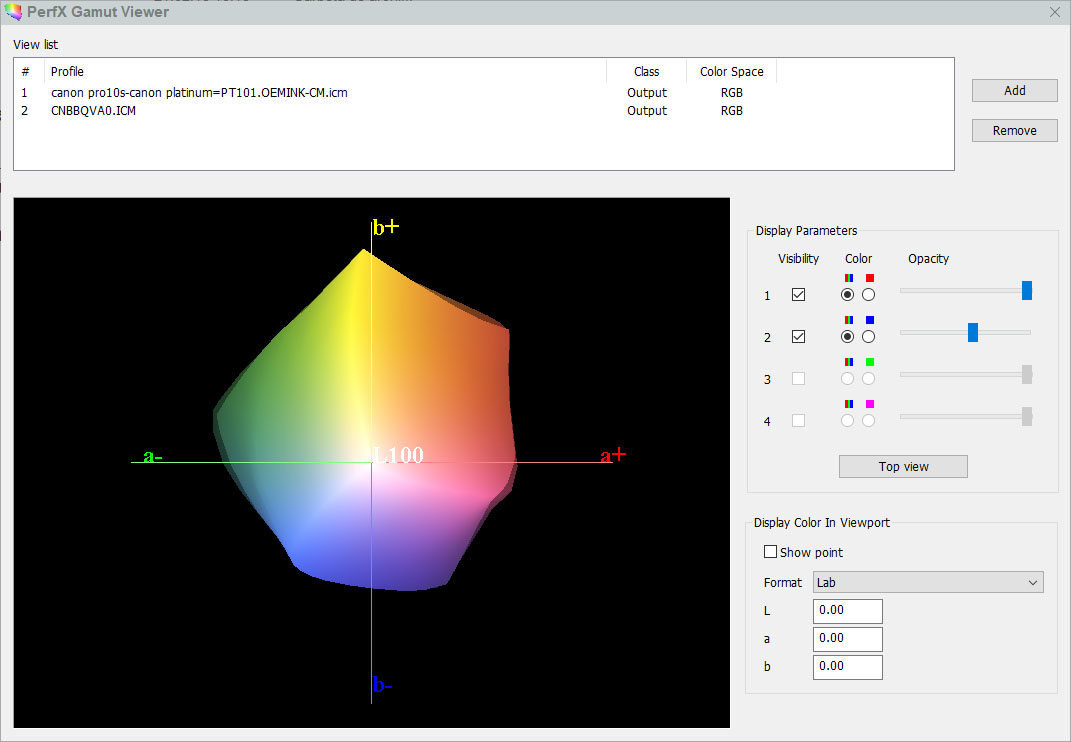This screenshot has width=1071, height=742.
Task: Click the Profile column header
Action: coord(68,72)
